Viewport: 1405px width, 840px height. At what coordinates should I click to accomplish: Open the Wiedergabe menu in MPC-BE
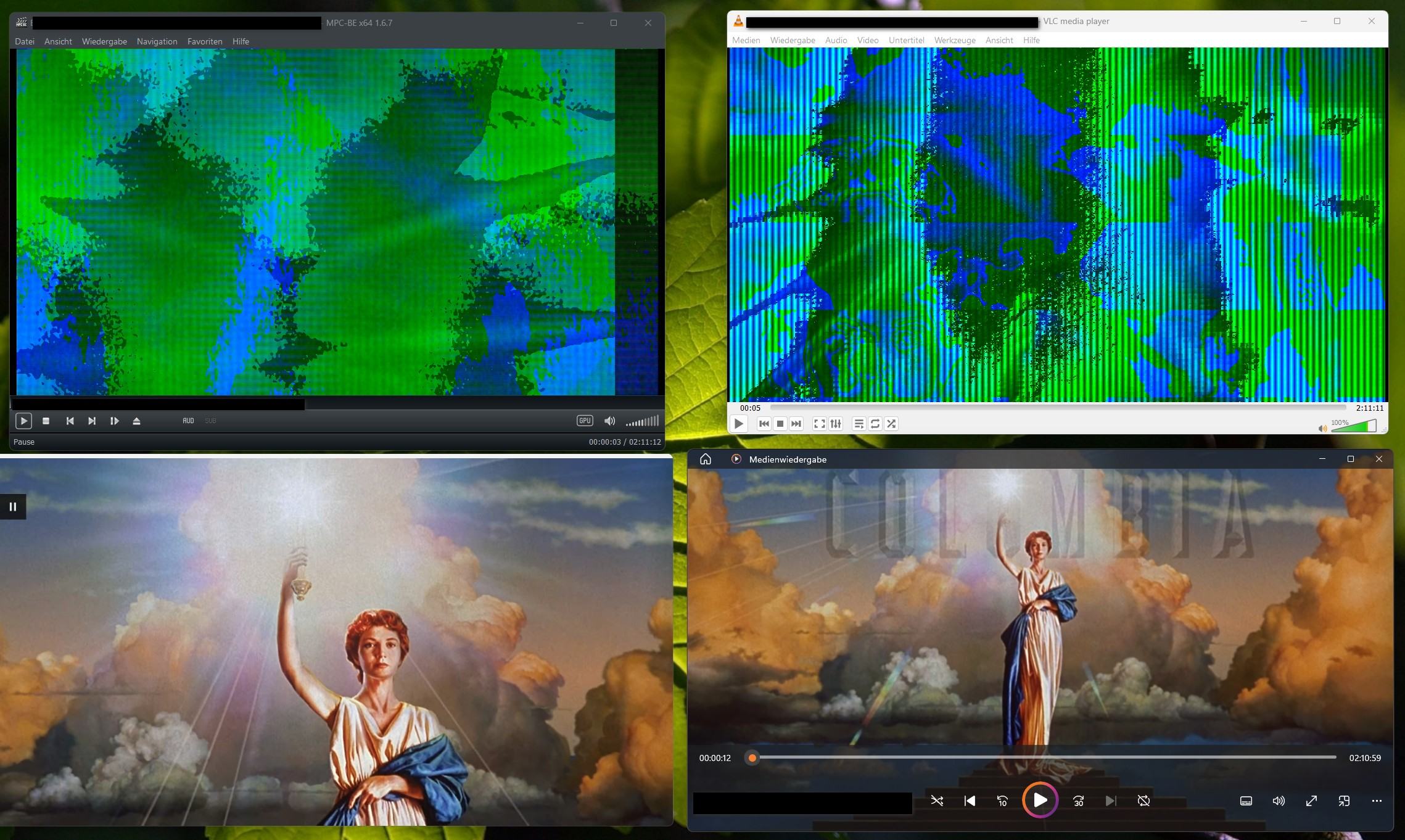tap(104, 41)
